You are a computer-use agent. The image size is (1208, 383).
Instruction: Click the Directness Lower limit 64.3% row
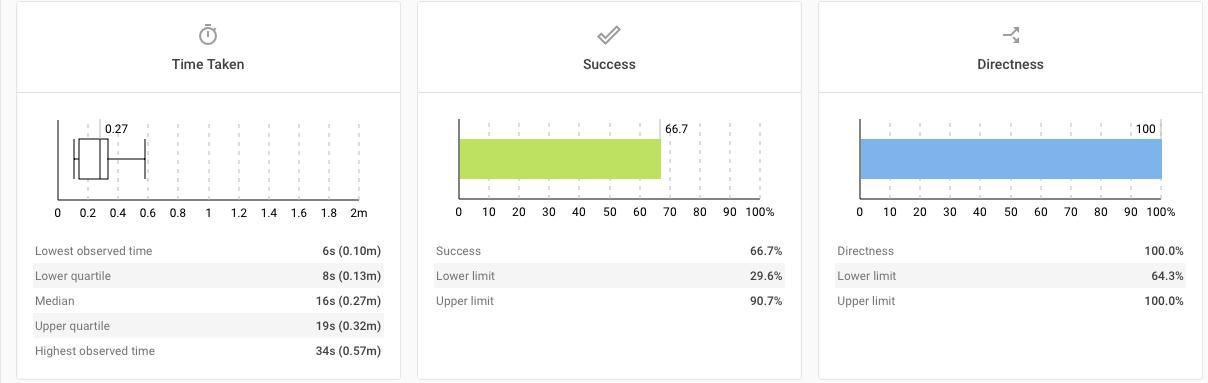click(1010, 276)
